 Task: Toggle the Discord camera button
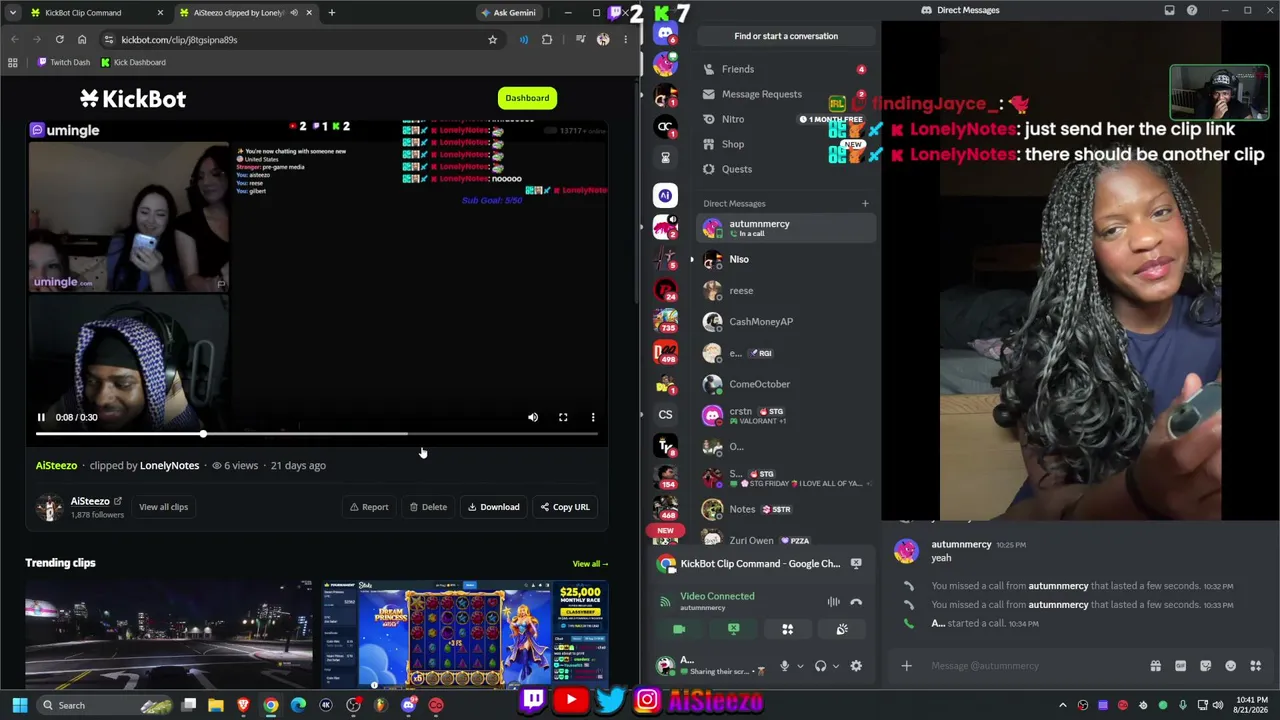tap(679, 629)
